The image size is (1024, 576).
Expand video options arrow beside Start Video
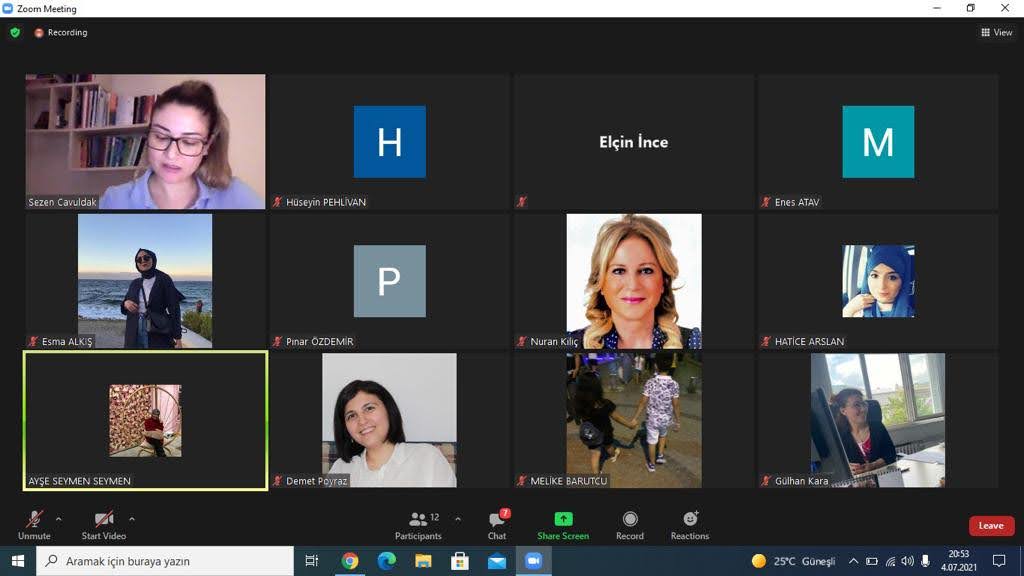tap(132, 519)
